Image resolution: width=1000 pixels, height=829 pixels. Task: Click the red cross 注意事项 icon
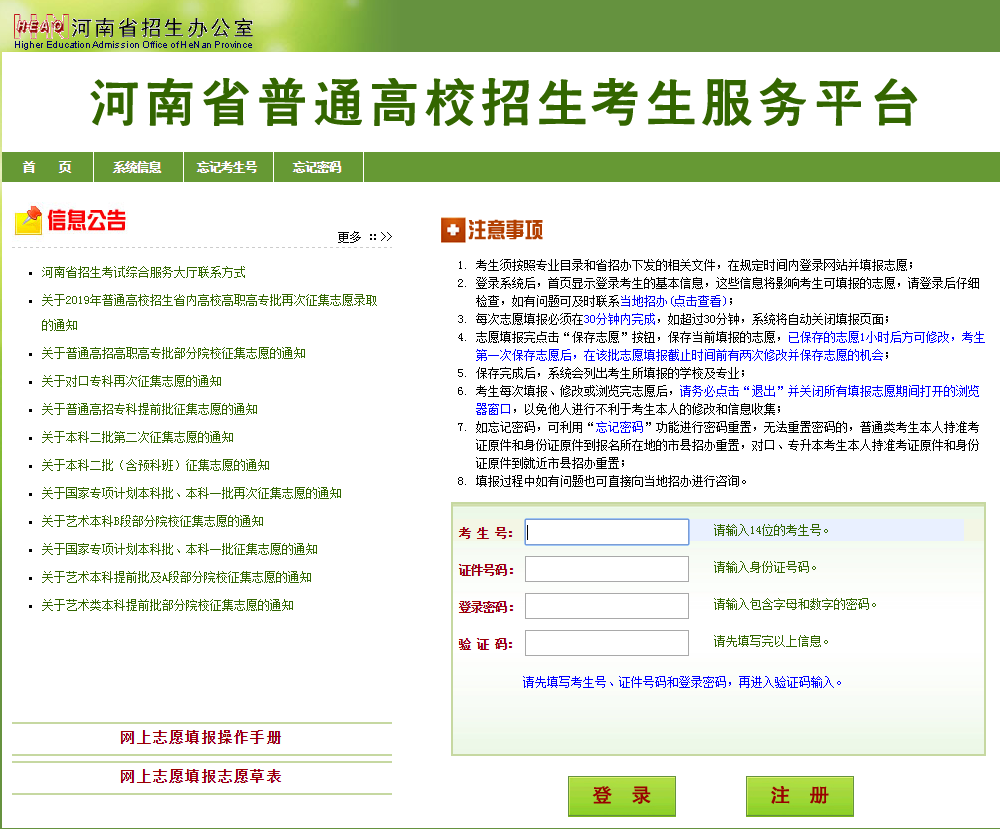click(x=452, y=230)
